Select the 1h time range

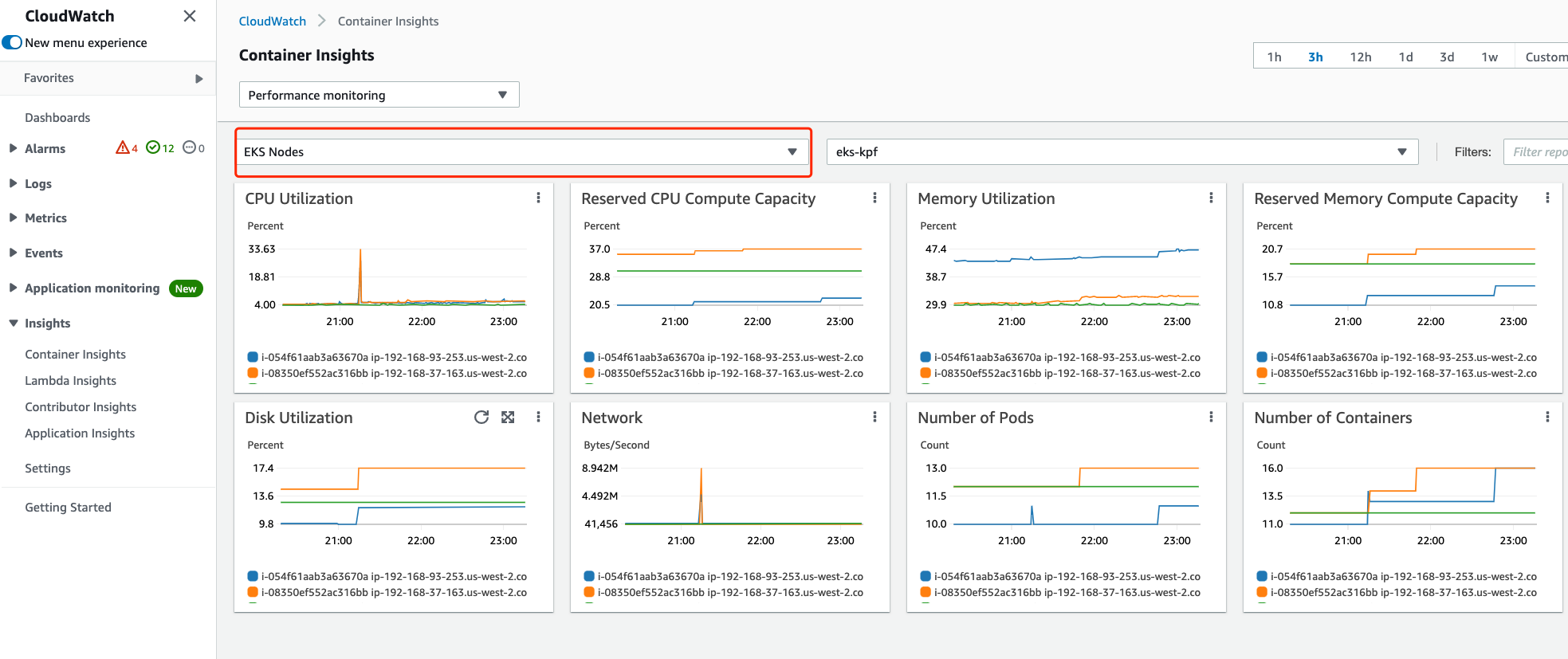[1274, 57]
